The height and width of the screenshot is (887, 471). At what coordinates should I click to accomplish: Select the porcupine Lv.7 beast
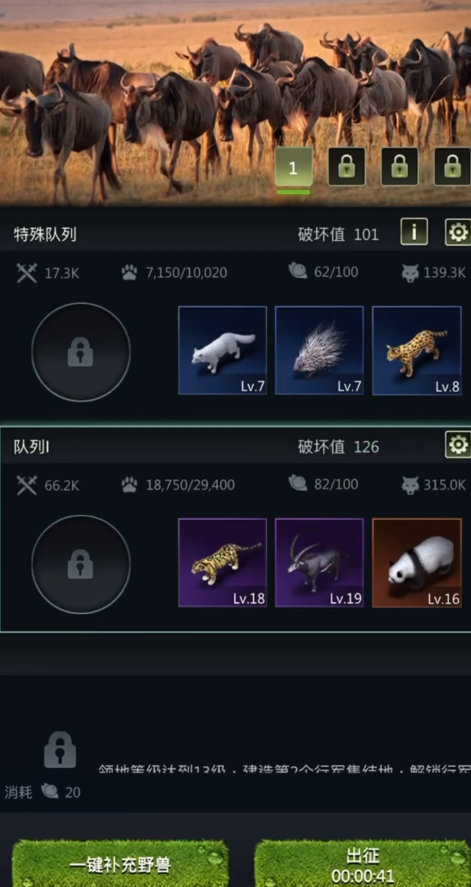point(319,350)
